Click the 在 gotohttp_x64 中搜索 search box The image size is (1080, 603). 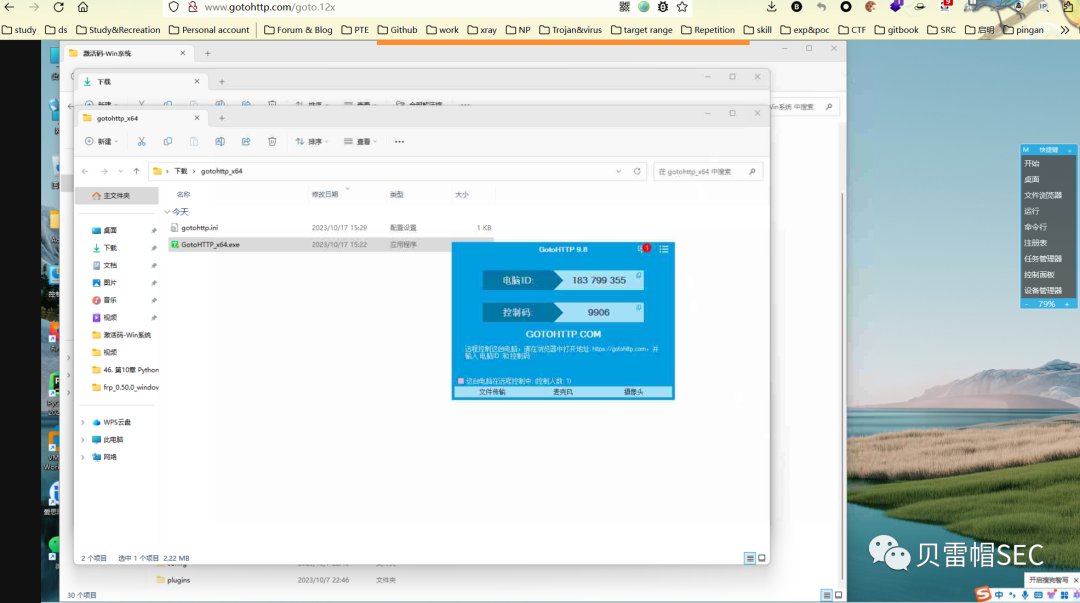click(707, 171)
